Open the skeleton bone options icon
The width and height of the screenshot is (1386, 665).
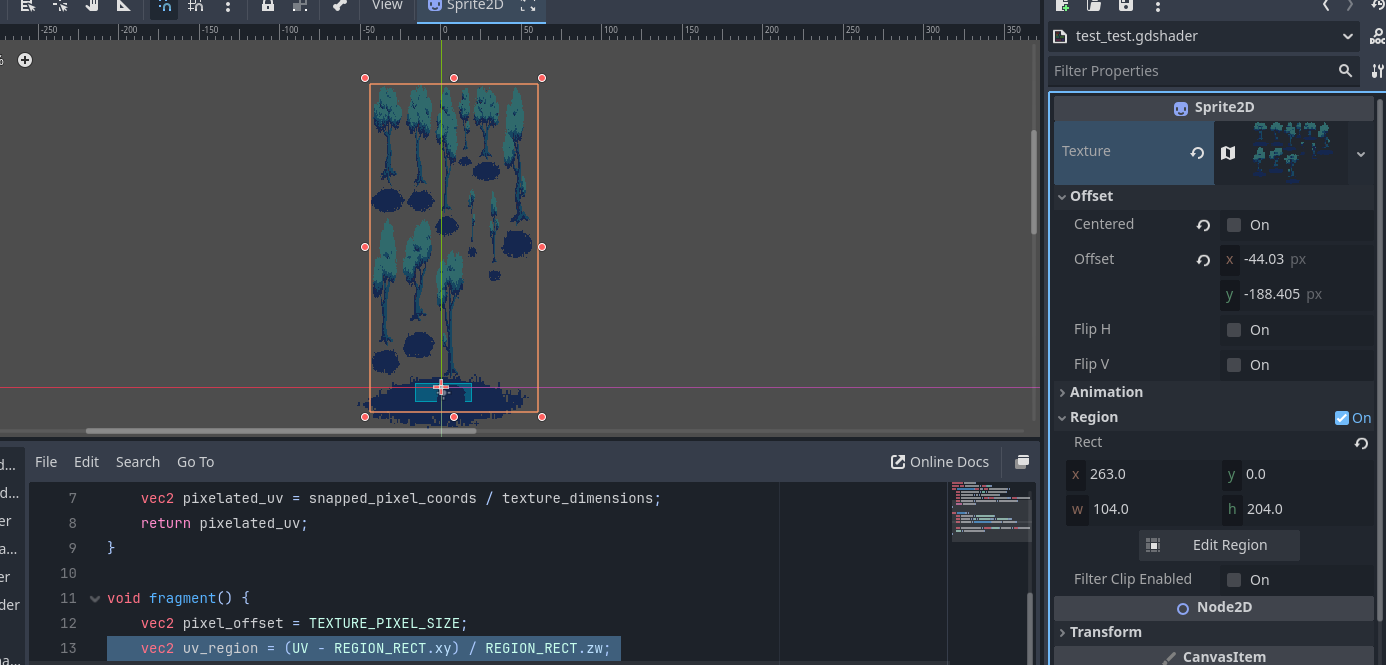(340, 6)
